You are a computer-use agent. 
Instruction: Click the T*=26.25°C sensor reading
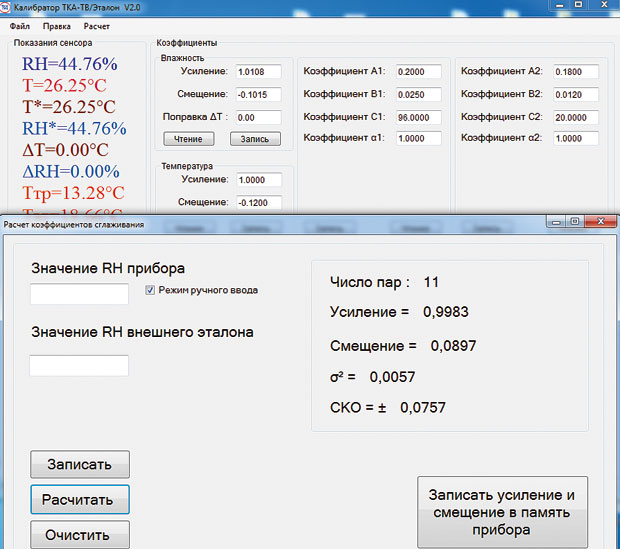69,107
